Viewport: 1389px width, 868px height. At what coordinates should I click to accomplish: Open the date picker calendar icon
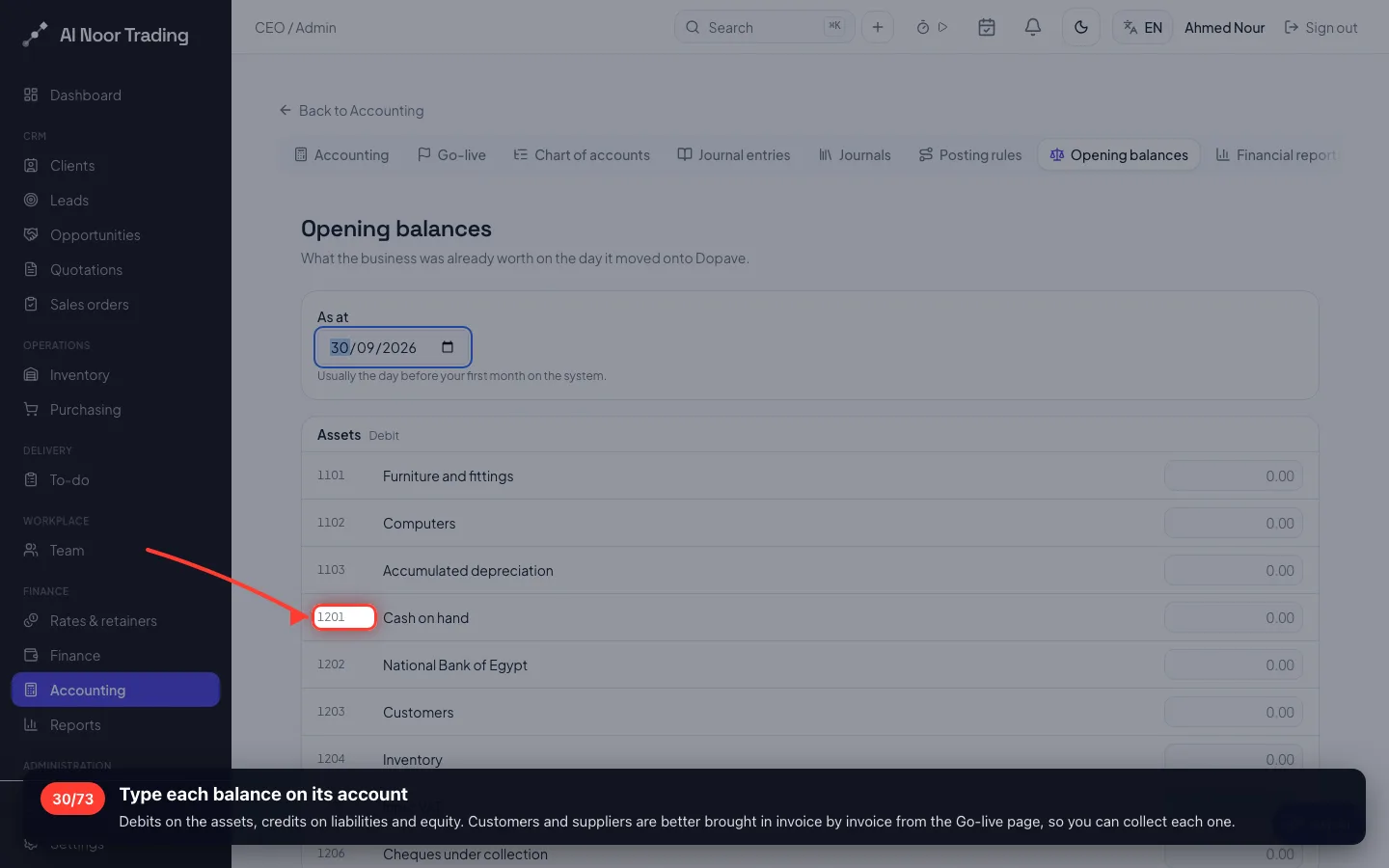448,347
